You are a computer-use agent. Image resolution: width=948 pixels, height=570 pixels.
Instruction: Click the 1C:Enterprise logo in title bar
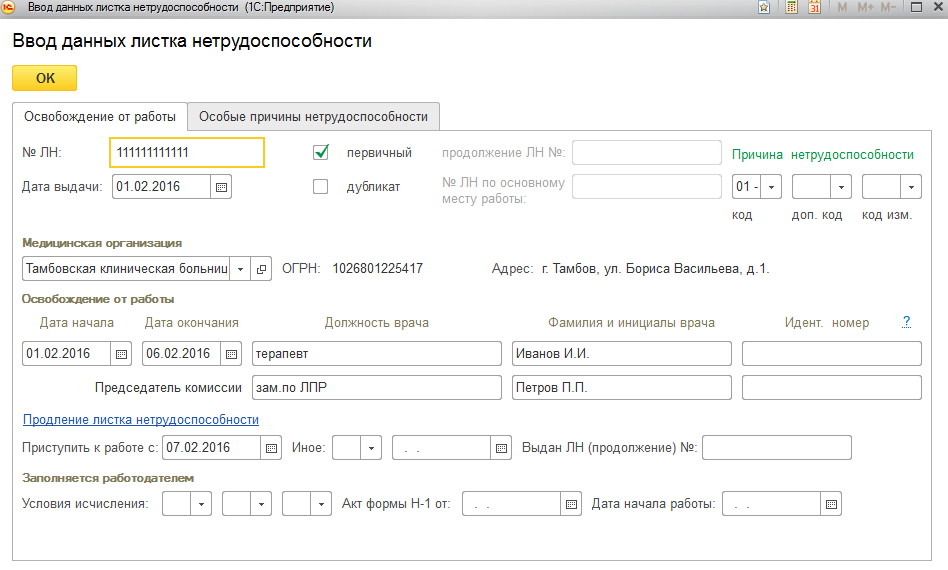click(x=8, y=7)
